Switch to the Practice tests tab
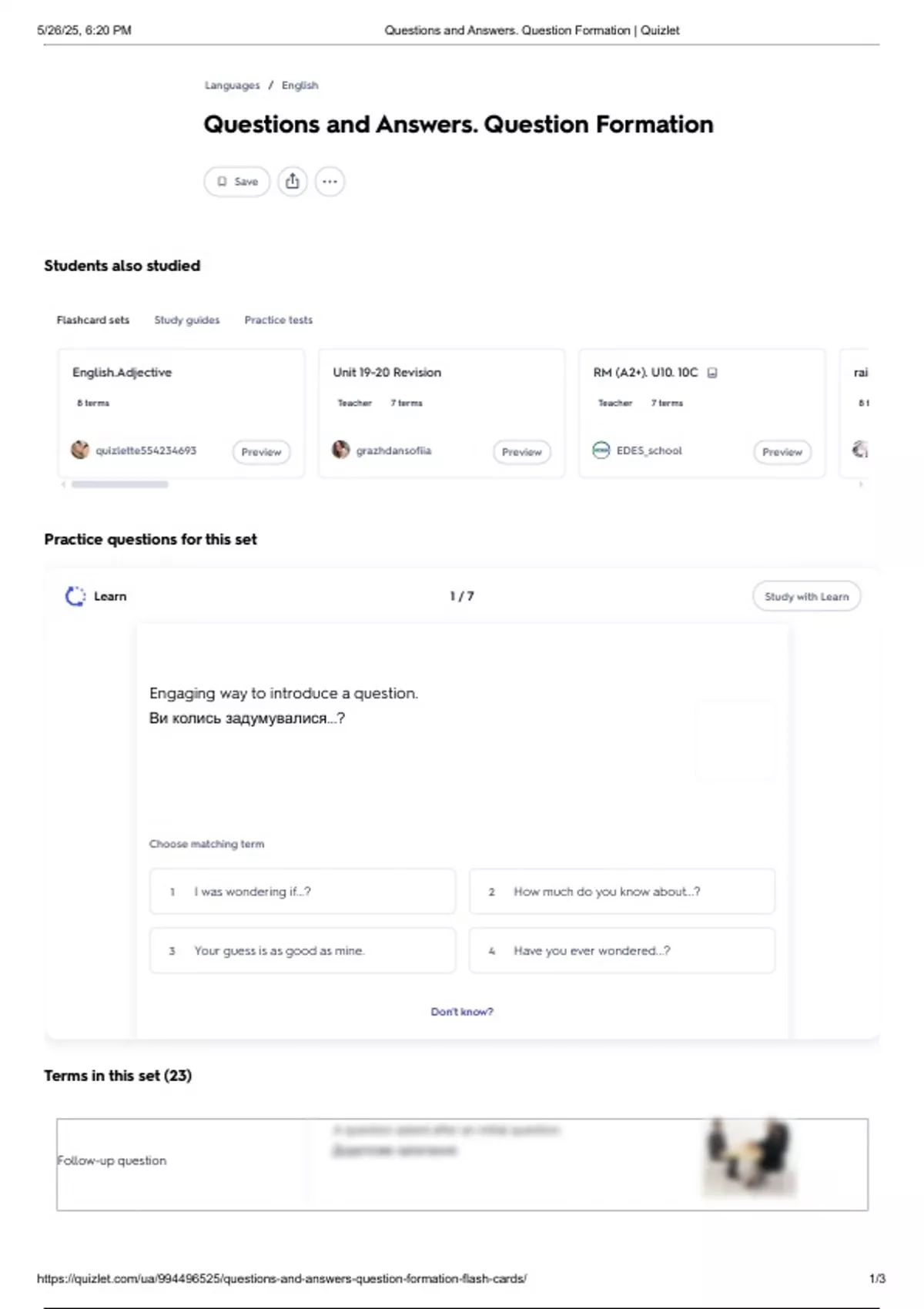 279,320
